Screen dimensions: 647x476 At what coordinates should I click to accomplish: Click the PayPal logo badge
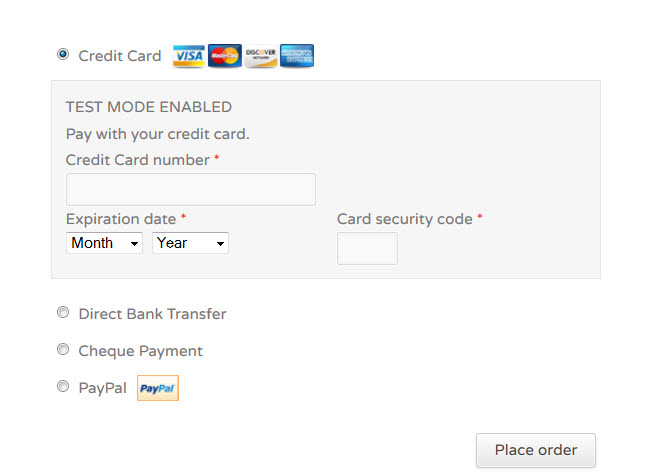click(x=158, y=388)
